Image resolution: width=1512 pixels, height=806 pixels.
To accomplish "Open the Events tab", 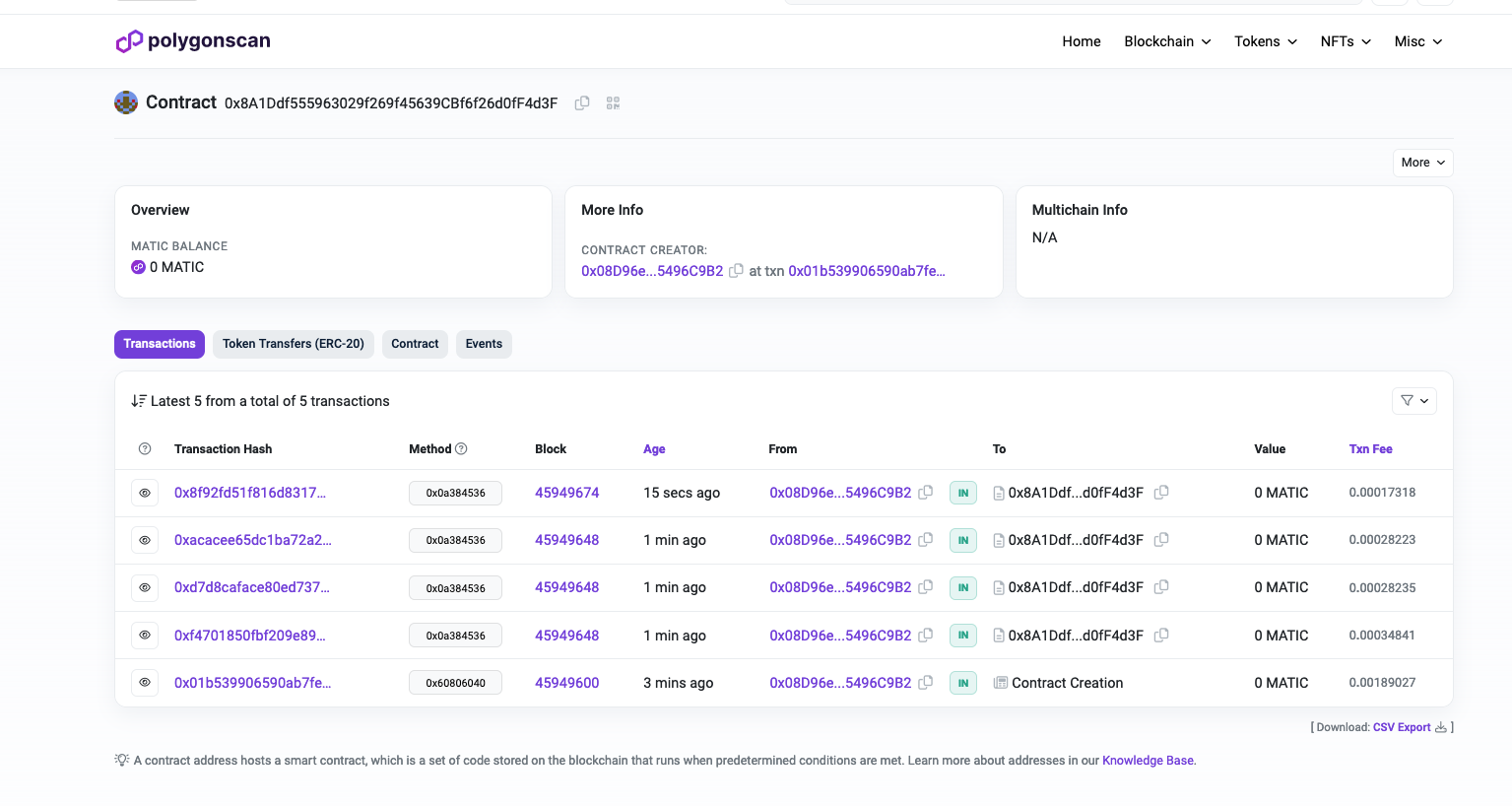I will (x=484, y=344).
